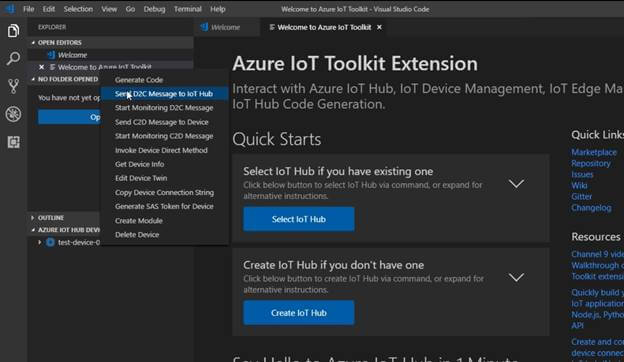Open the Go menu

point(130,9)
